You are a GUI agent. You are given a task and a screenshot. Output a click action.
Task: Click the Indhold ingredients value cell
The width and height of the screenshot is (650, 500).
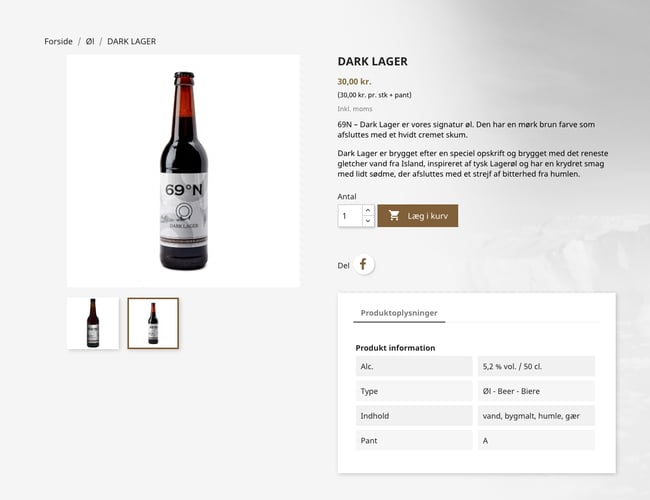click(x=536, y=415)
